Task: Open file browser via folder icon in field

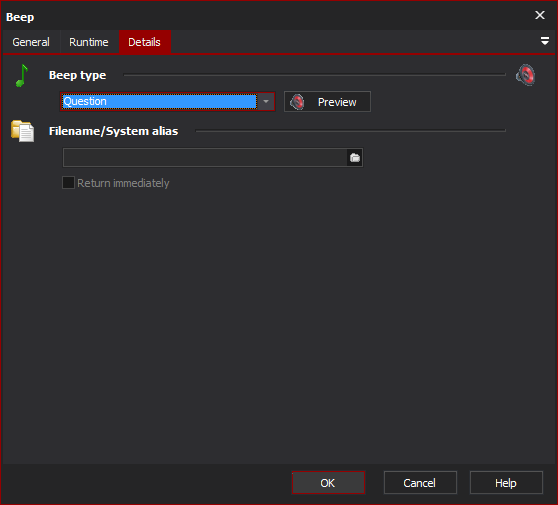Action: coord(355,158)
